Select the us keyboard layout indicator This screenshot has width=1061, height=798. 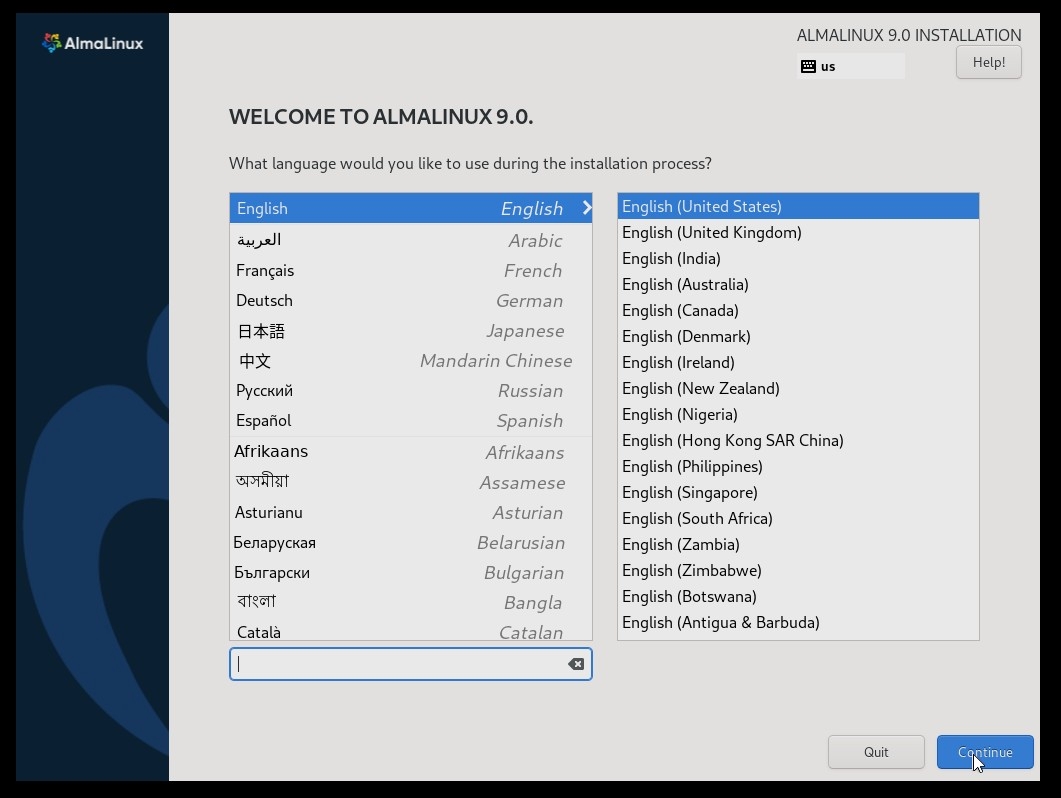[851, 66]
